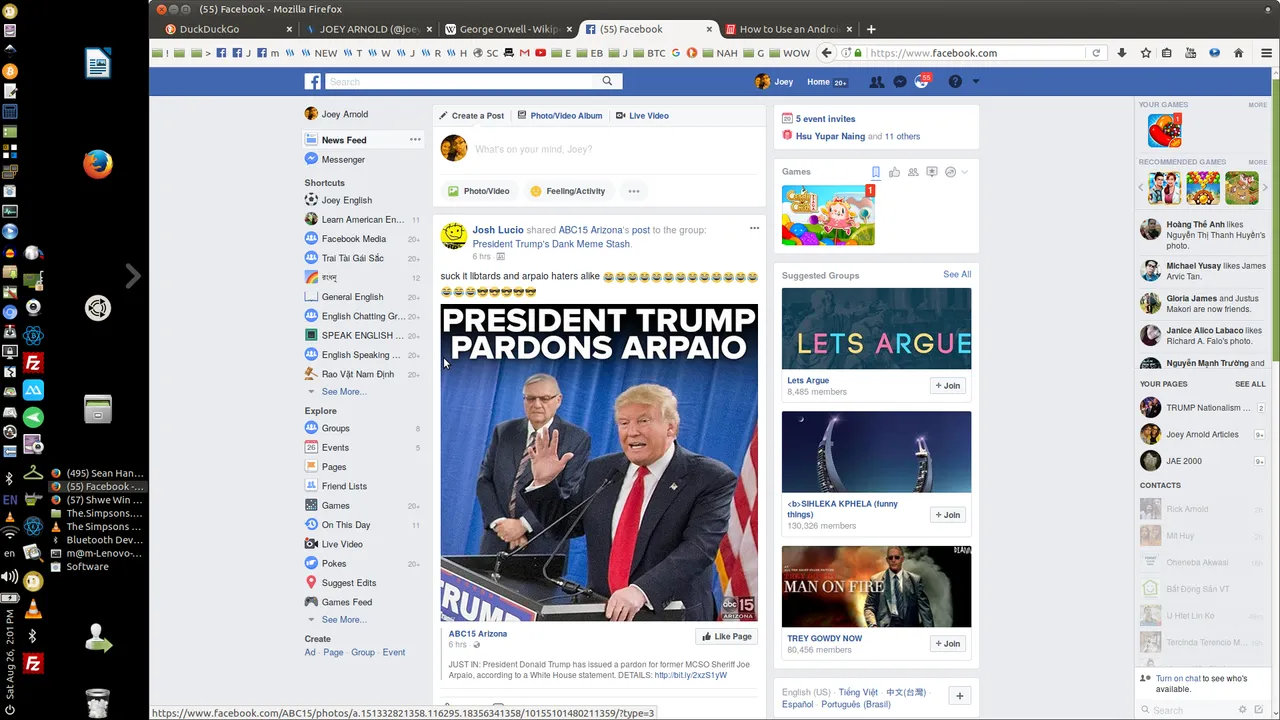
Task: Like the ABC15 Arizona page
Action: [726, 637]
